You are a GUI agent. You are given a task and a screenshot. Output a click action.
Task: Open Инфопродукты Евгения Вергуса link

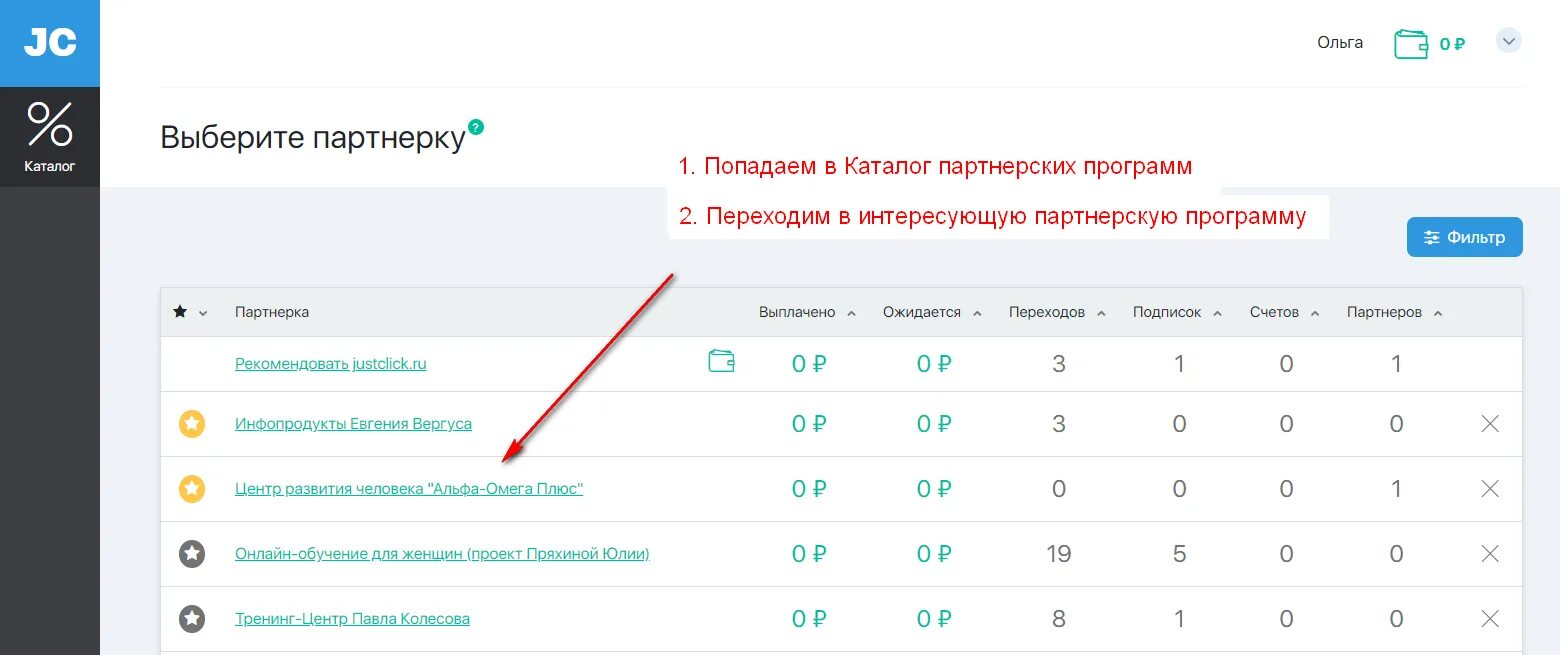click(353, 424)
